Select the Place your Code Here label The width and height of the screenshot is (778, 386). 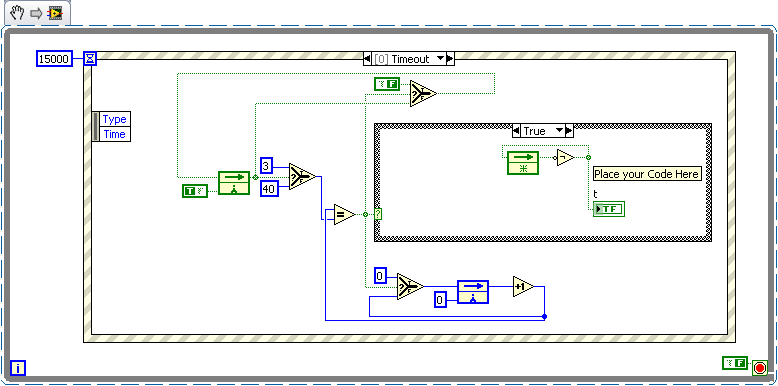(x=647, y=174)
